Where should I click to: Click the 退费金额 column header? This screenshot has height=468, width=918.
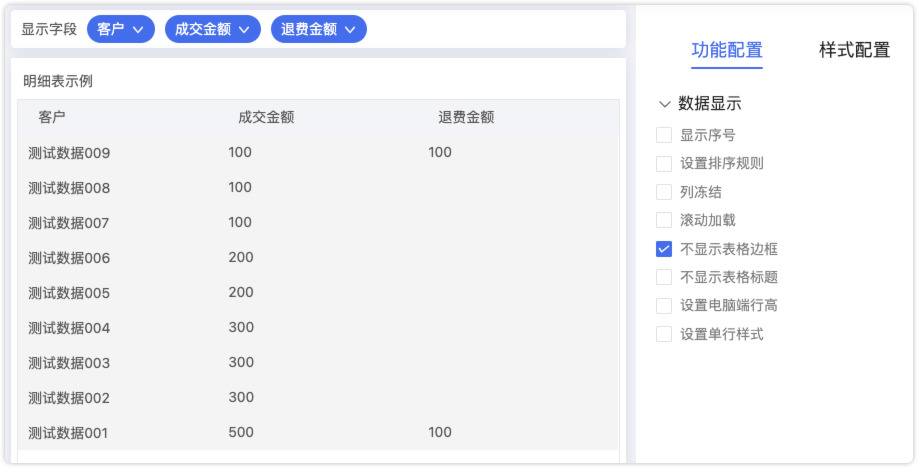click(466, 117)
